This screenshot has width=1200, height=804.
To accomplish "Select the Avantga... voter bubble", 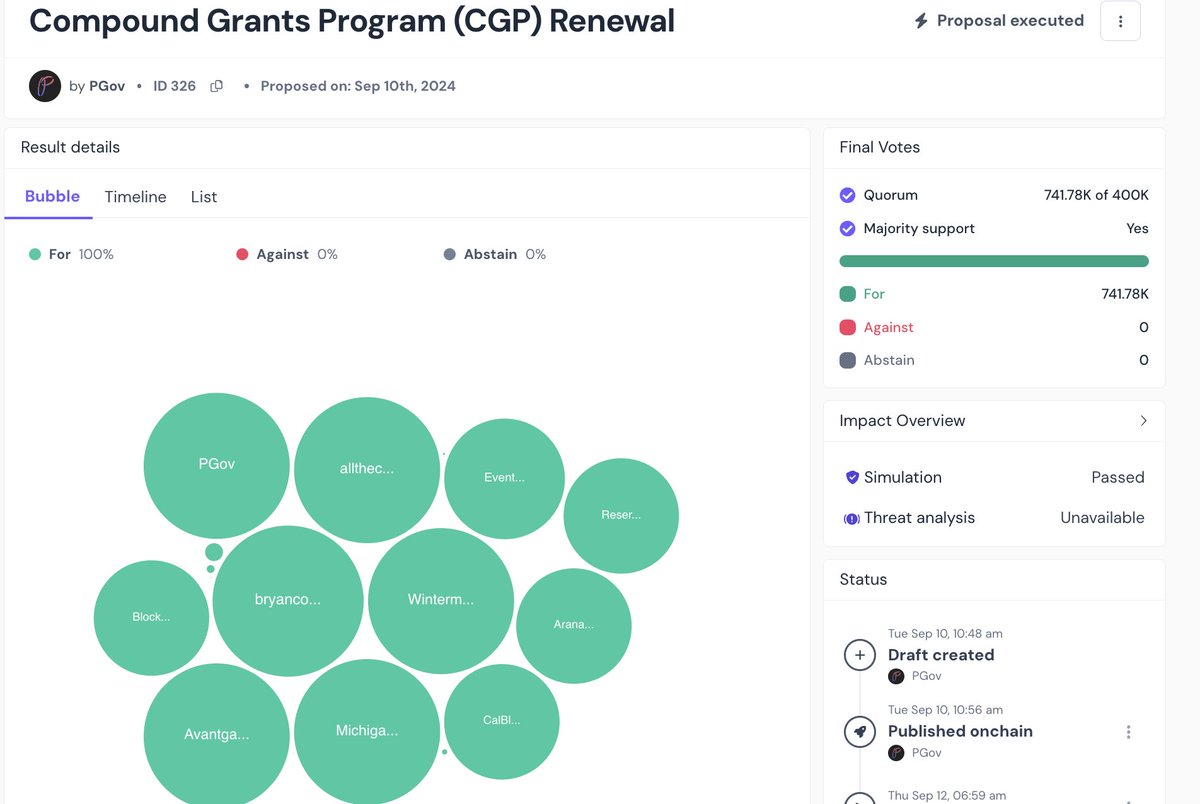I will pyautogui.click(x=217, y=734).
